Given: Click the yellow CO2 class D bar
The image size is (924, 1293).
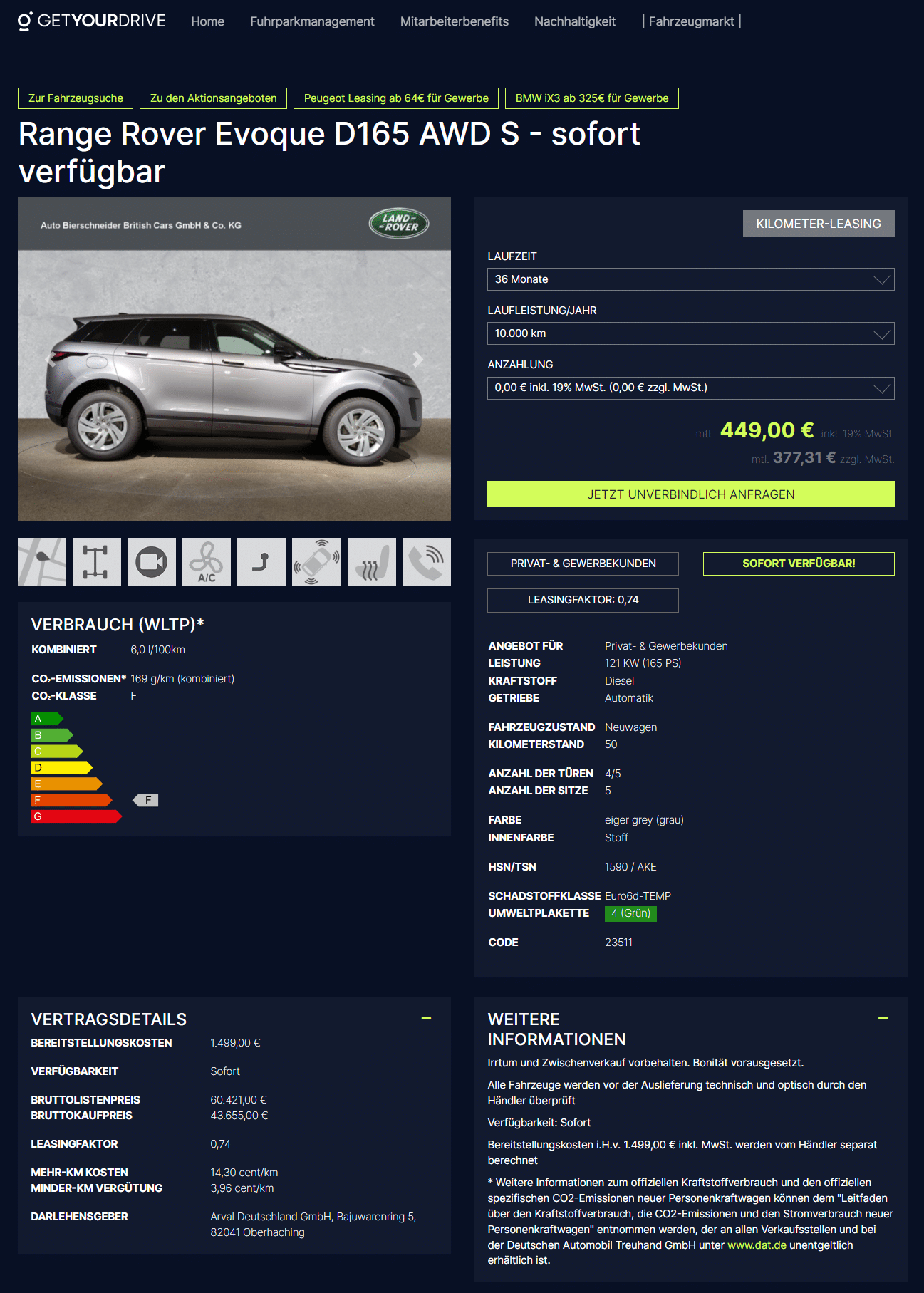Looking at the screenshot, I should click(x=62, y=767).
